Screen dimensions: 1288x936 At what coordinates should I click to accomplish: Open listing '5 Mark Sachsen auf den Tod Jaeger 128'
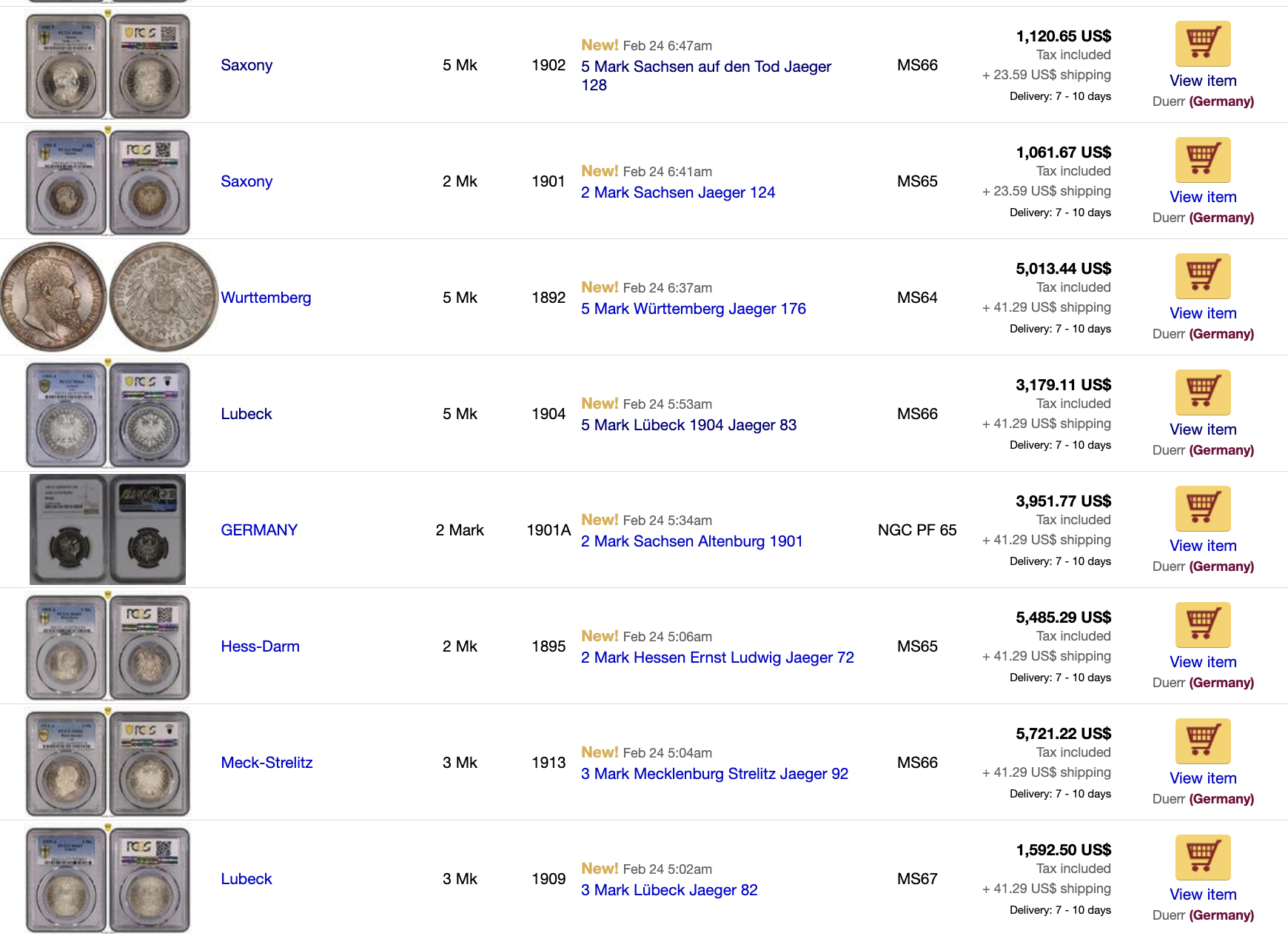pos(706,76)
